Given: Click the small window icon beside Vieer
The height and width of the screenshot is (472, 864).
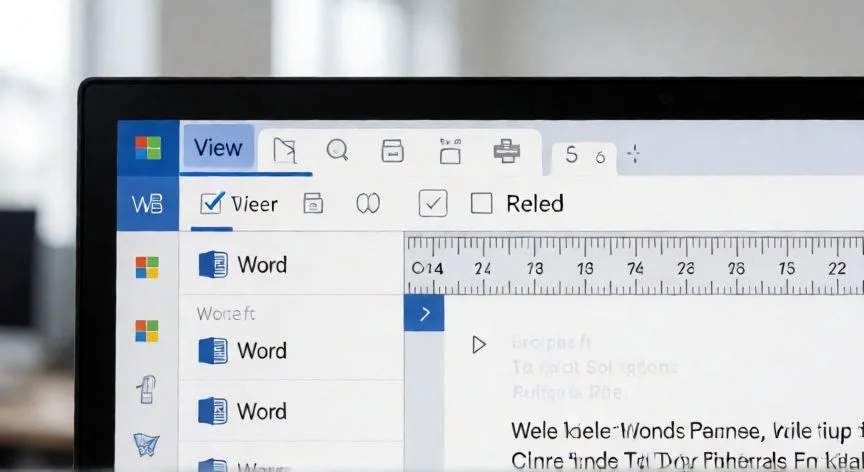Looking at the screenshot, I should click(x=313, y=203).
